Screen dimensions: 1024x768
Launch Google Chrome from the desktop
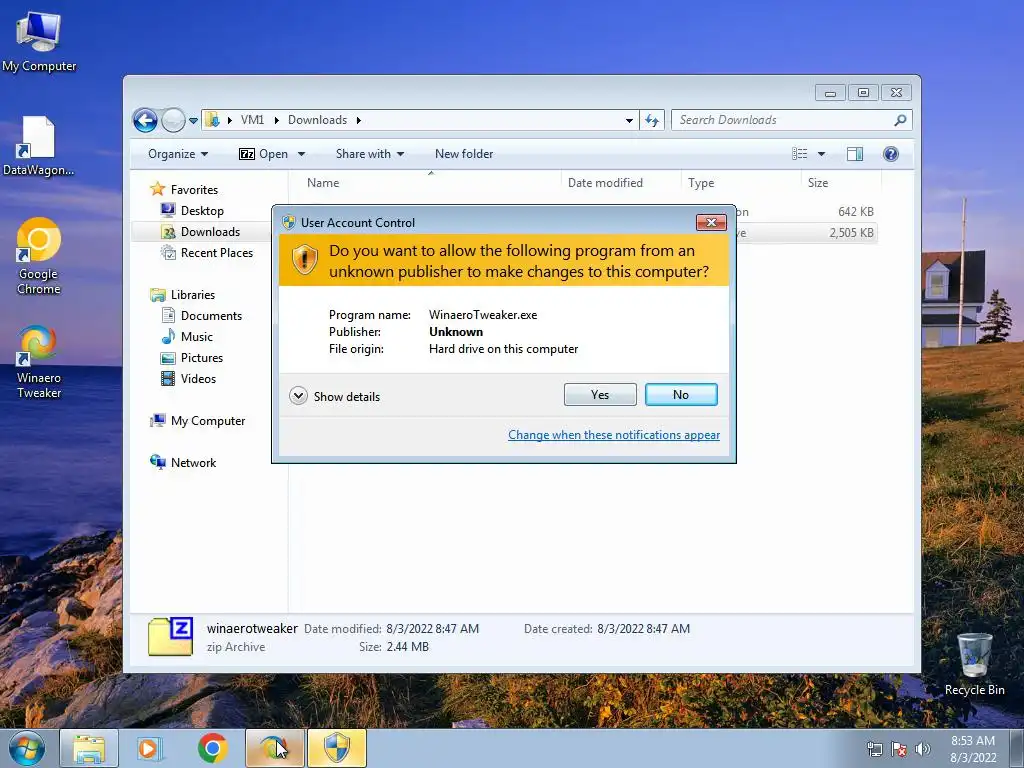coord(39,256)
